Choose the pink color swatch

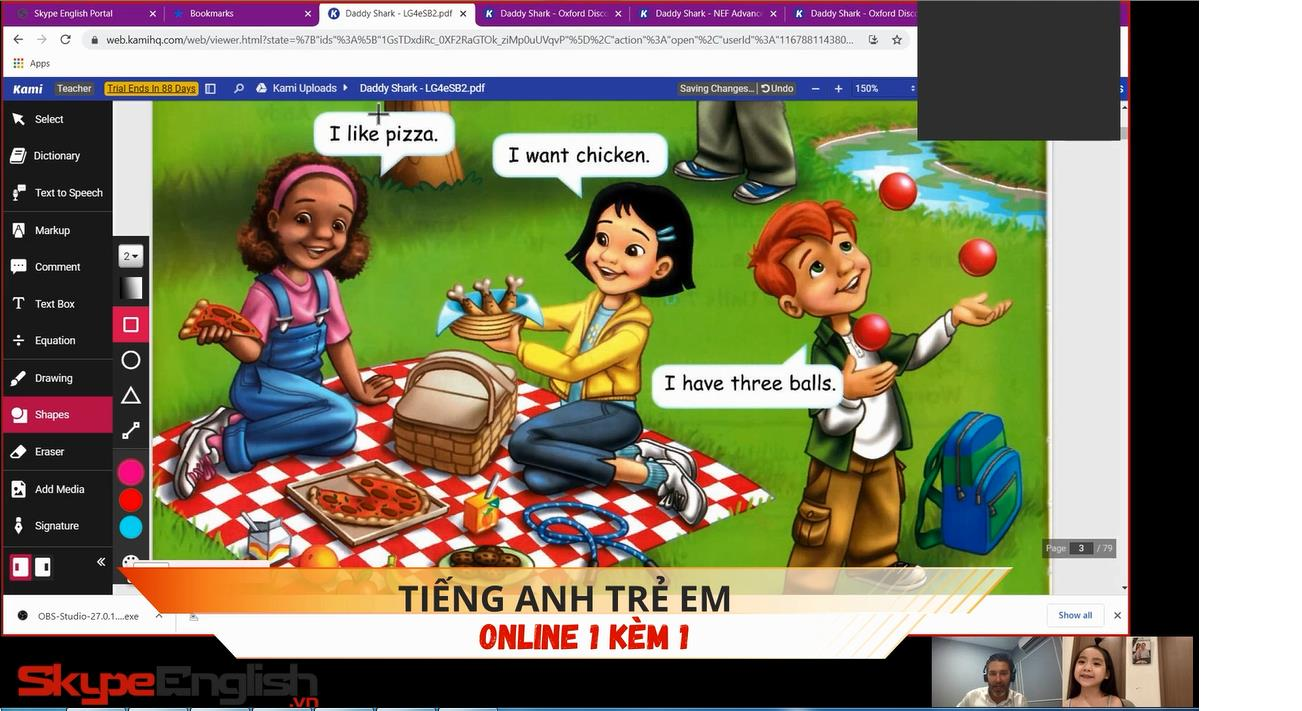click(131, 472)
